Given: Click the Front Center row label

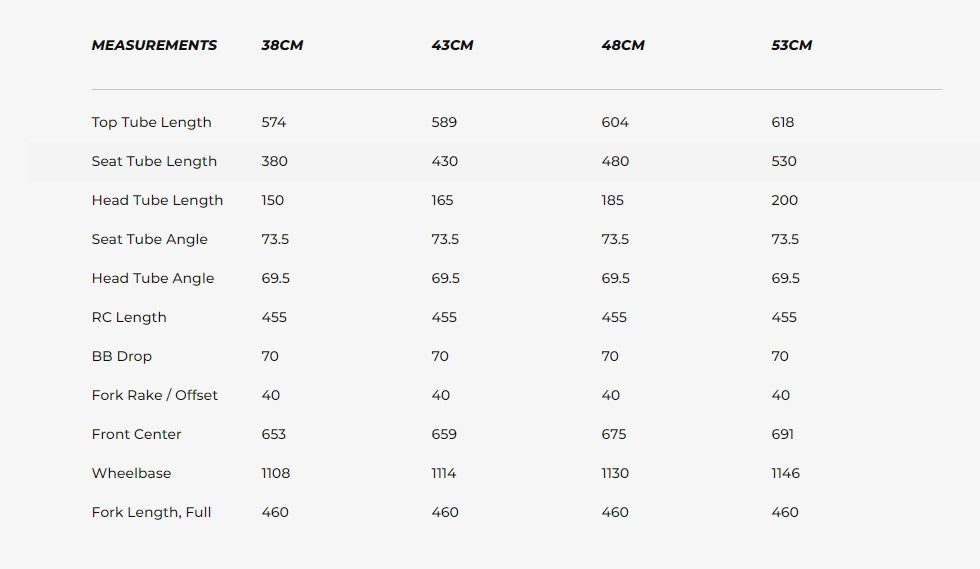Looking at the screenshot, I should (x=137, y=434).
